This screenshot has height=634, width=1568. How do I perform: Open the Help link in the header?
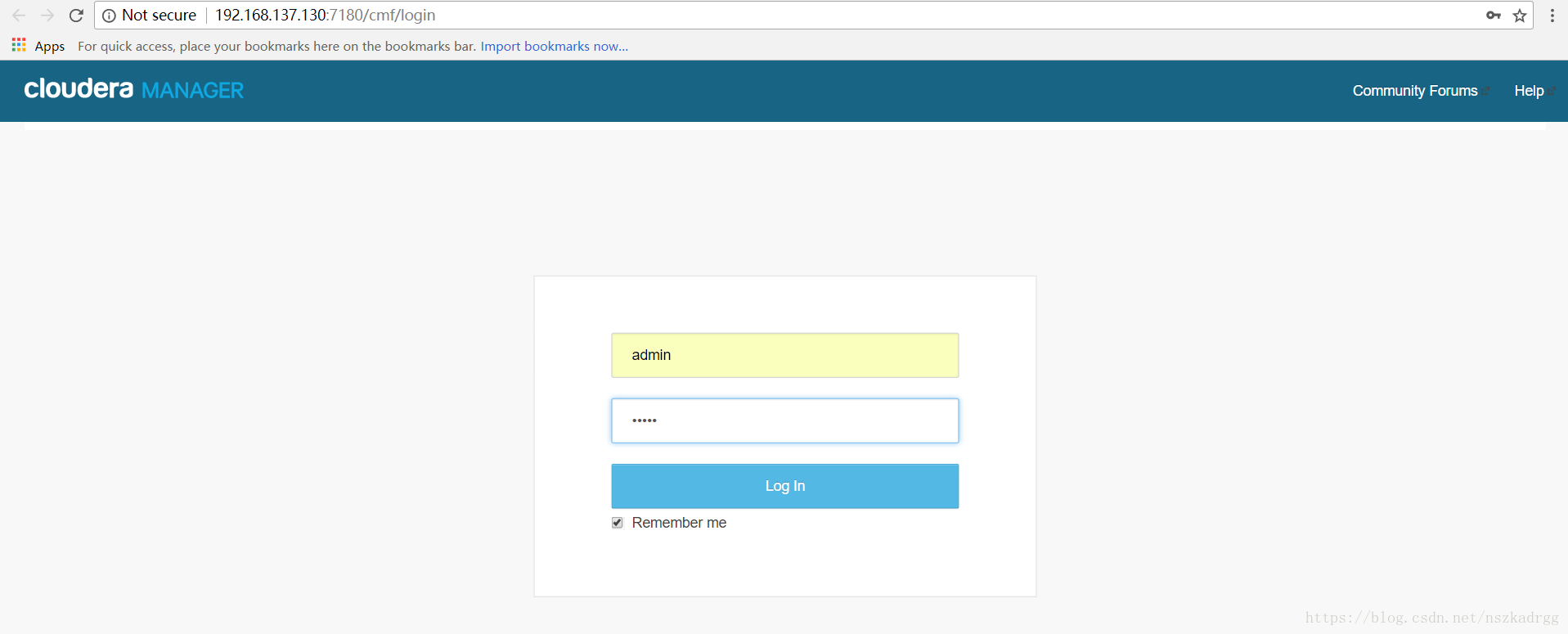(1528, 91)
